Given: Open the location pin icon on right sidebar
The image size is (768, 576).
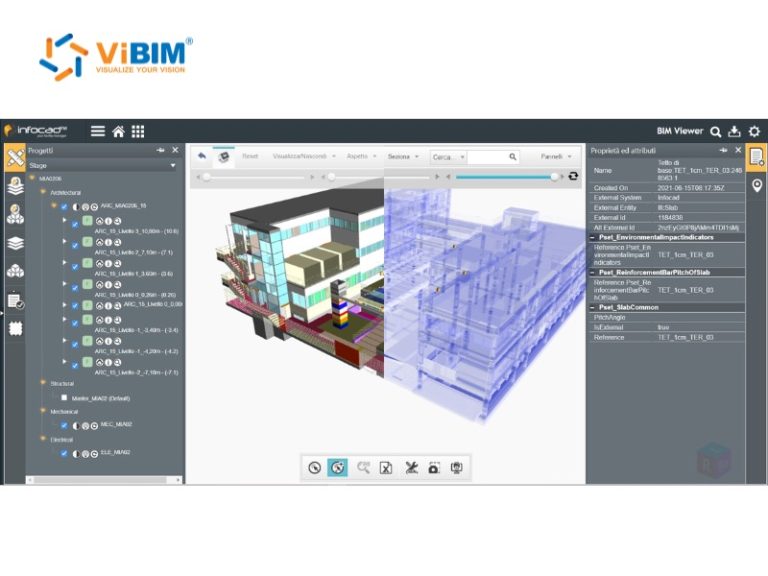Looking at the screenshot, I should pos(757,186).
